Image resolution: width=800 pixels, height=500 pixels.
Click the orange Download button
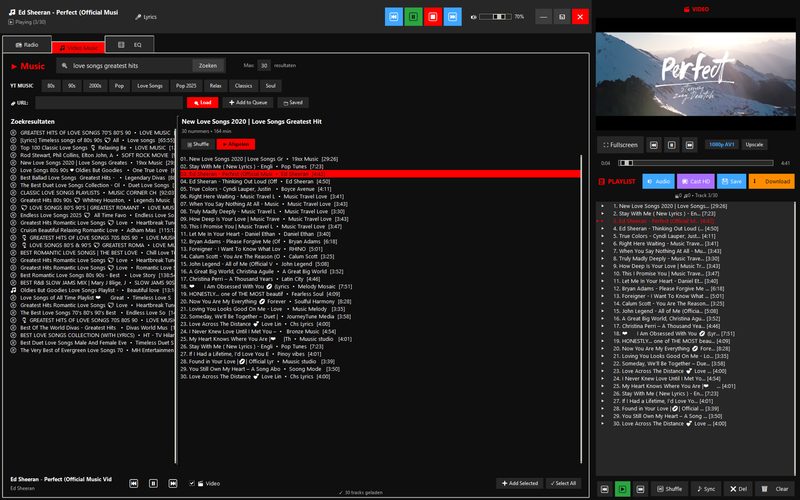(x=771, y=181)
